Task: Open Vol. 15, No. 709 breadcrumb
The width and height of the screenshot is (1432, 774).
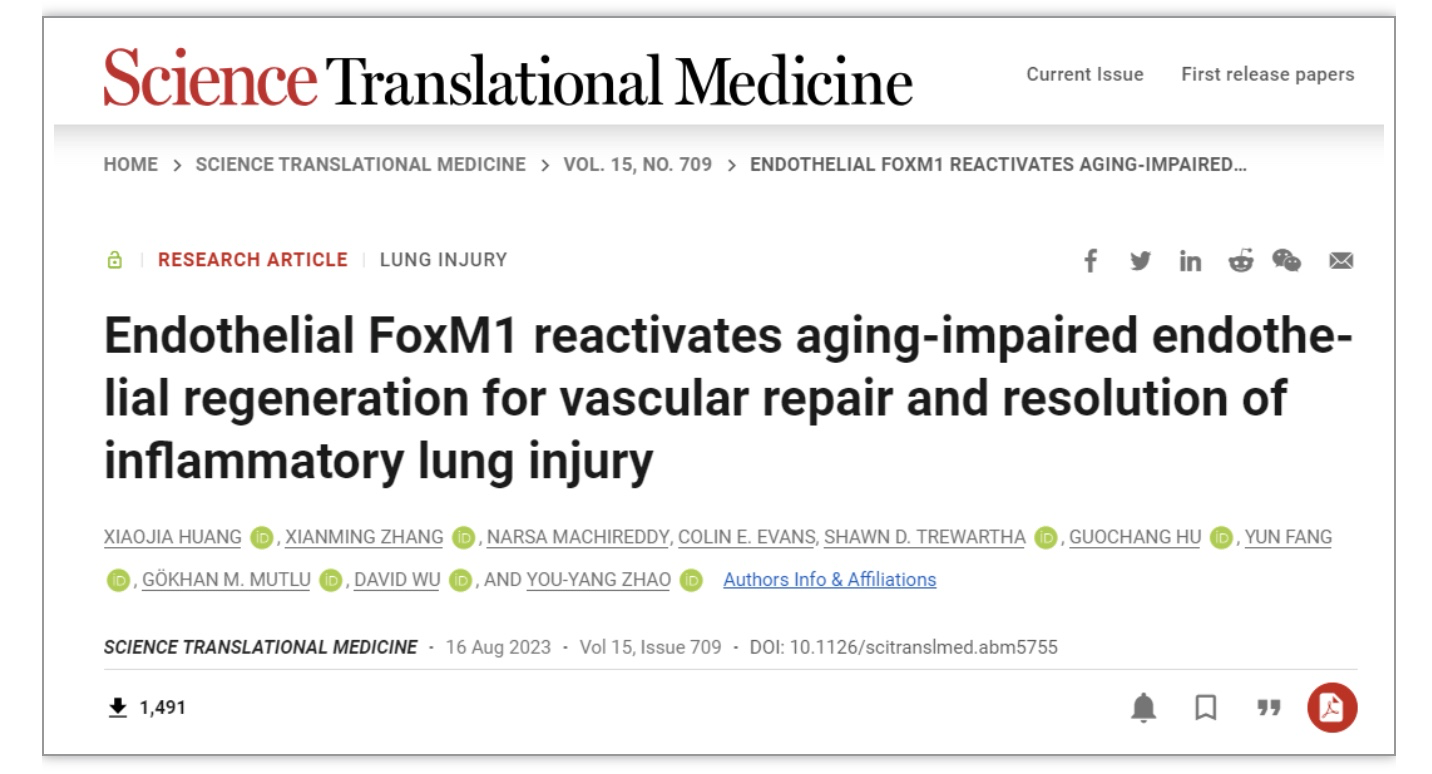Action: click(638, 166)
